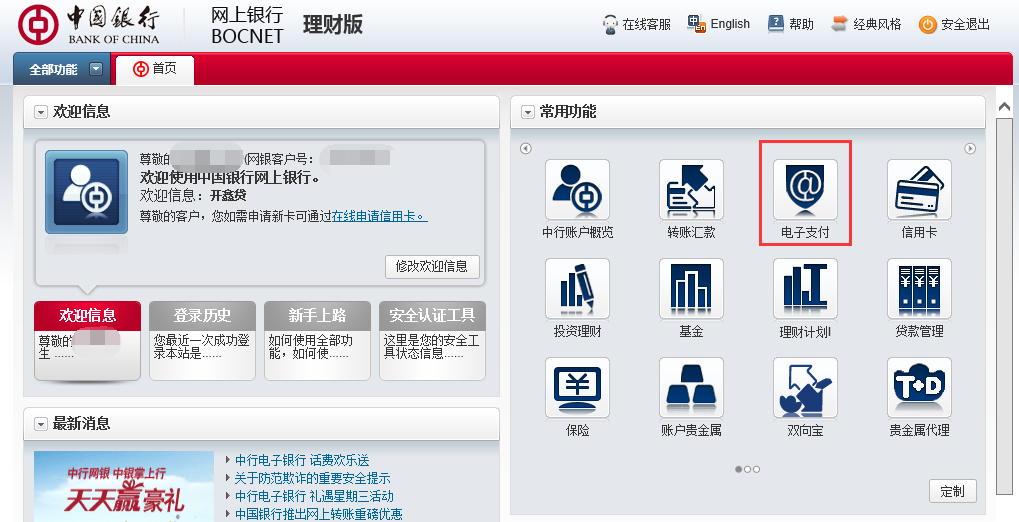
Task: Select the 登录历史 tab
Action: [x=202, y=316]
